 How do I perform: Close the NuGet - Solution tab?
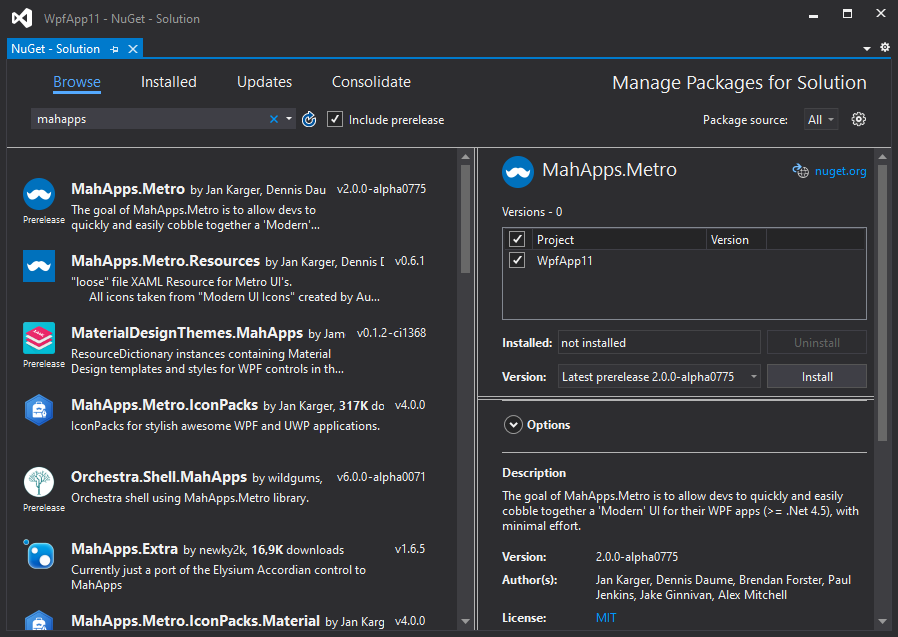click(x=133, y=49)
